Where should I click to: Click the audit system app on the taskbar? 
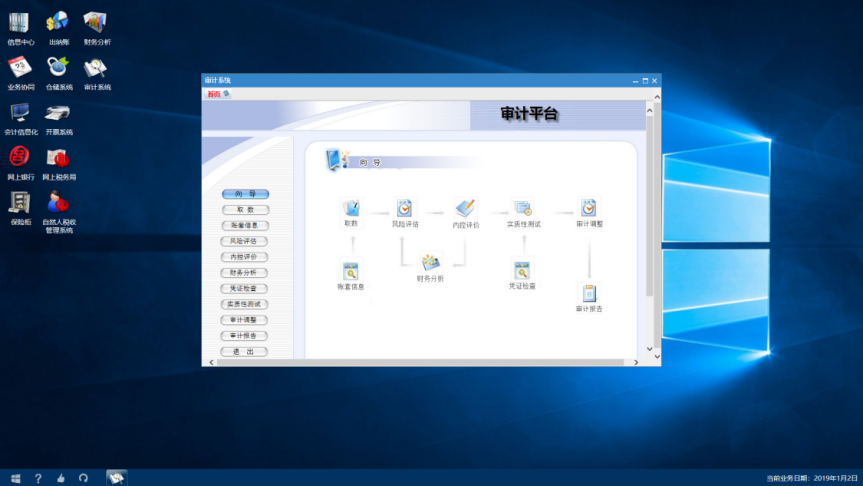[116, 478]
